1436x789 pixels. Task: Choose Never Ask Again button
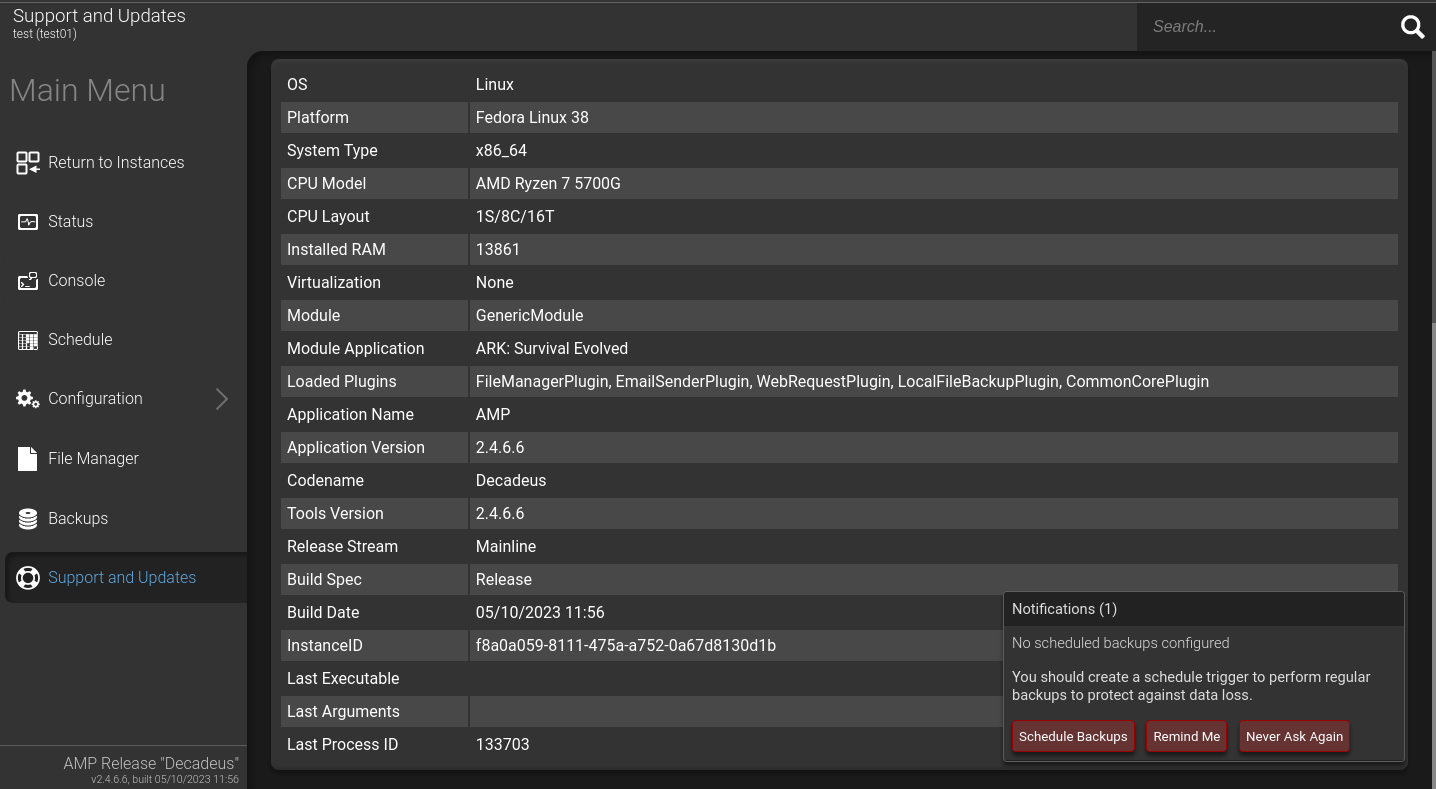[x=1294, y=737]
